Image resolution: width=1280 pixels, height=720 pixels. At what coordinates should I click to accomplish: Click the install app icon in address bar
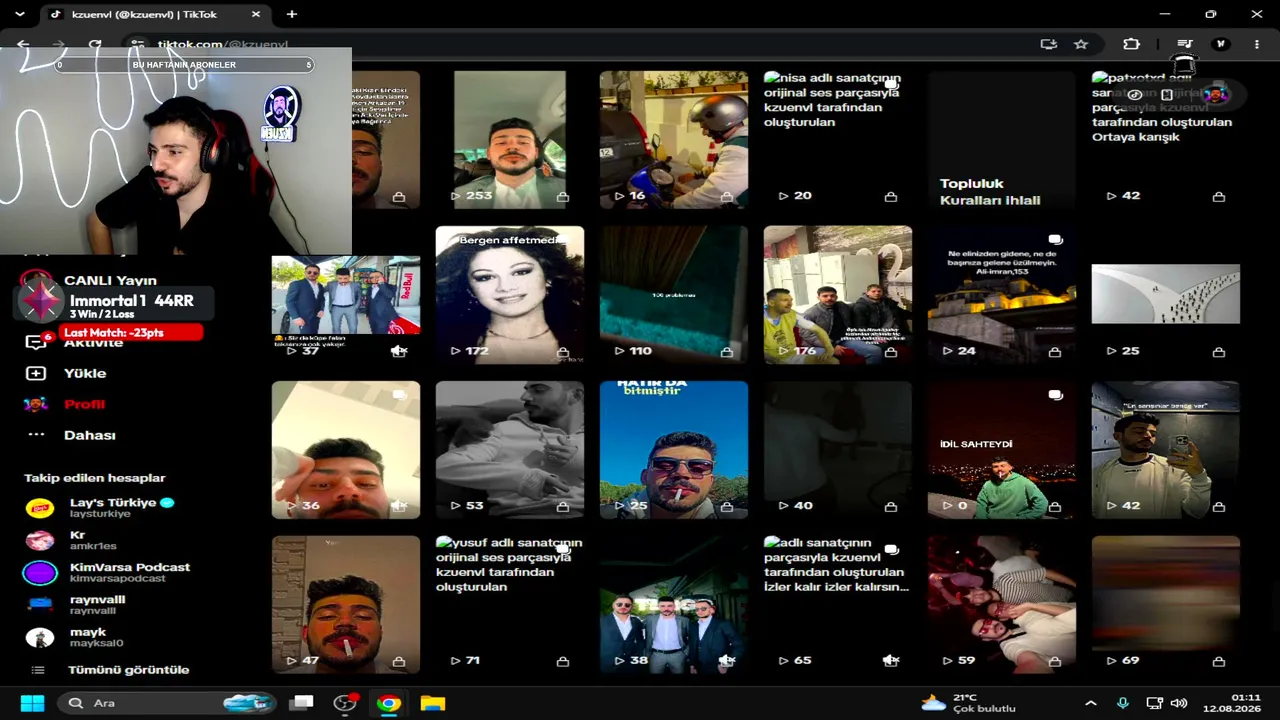click(1048, 44)
